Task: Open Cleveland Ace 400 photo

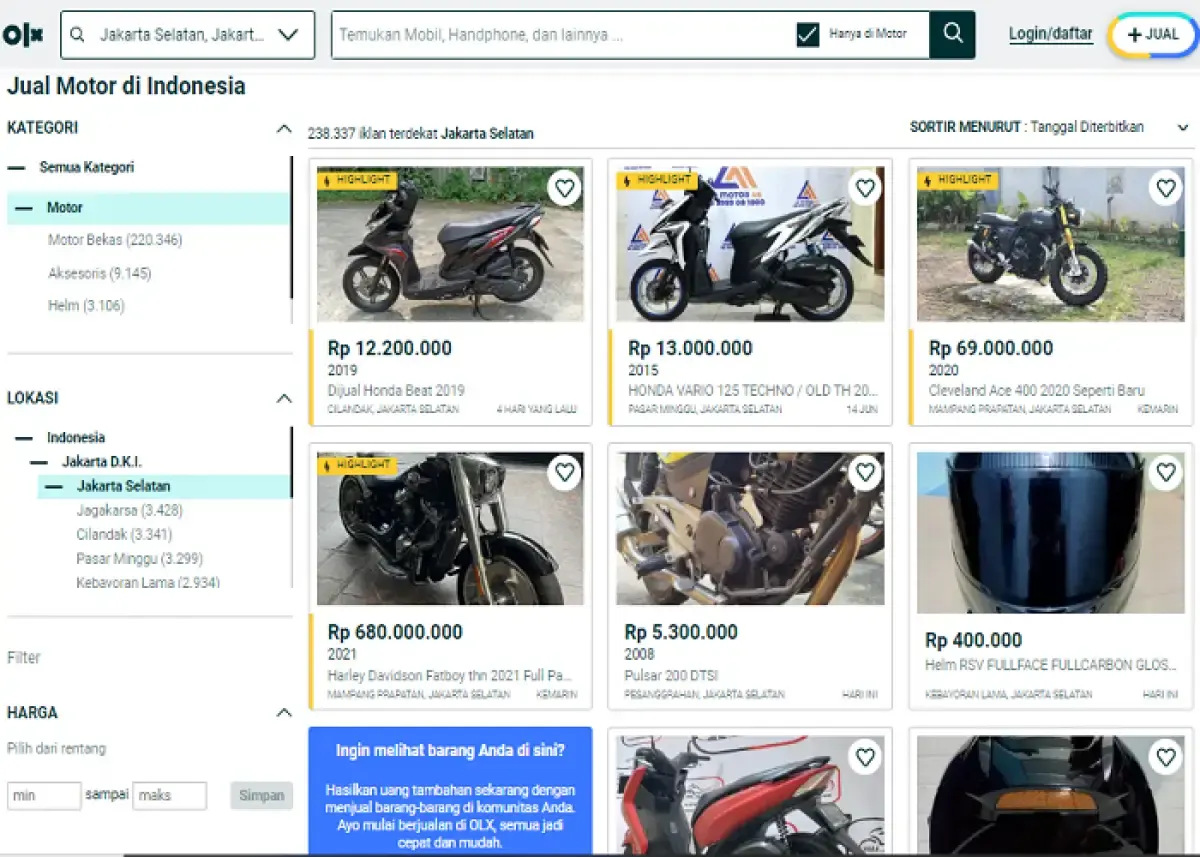Action: point(1050,244)
